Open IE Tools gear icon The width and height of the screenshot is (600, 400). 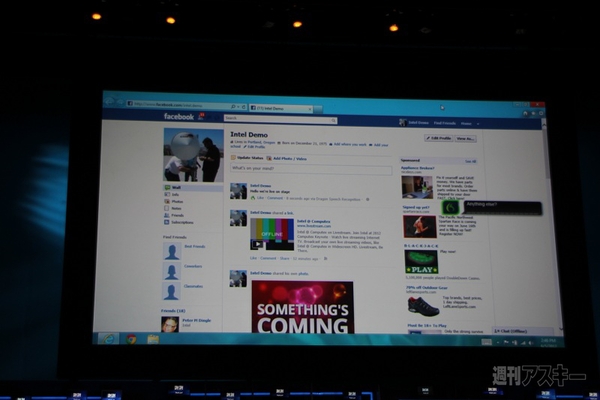click(x=541, y=113)
